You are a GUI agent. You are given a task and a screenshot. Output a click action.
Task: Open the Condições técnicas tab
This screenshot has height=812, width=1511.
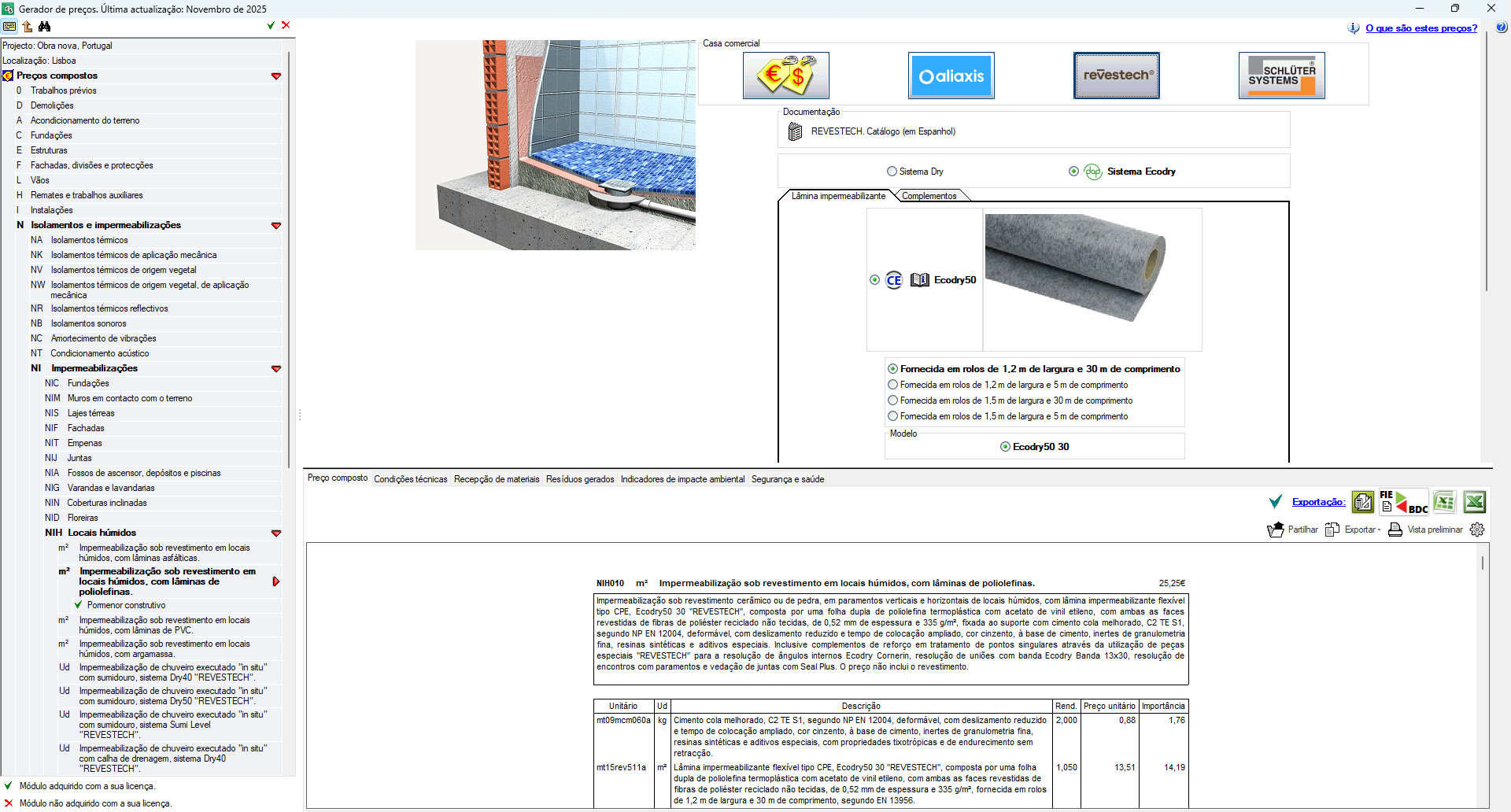pyautogui.click(x=411, y=479)
